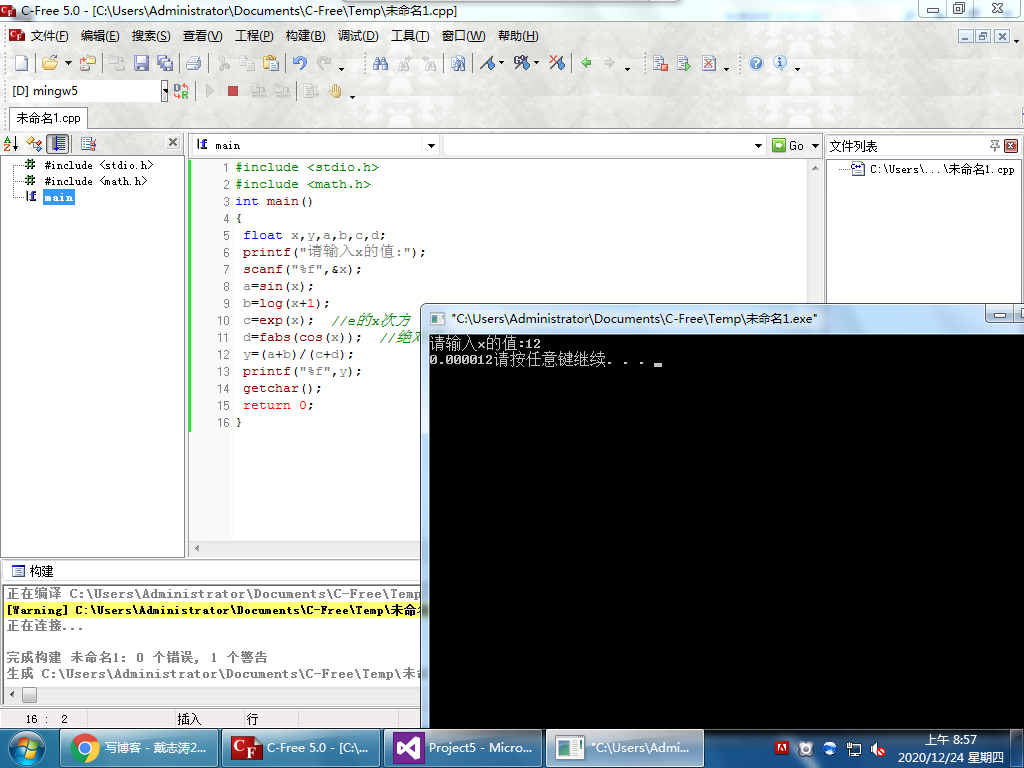
Task: Click the New file icon
Action: click(21, 63)
